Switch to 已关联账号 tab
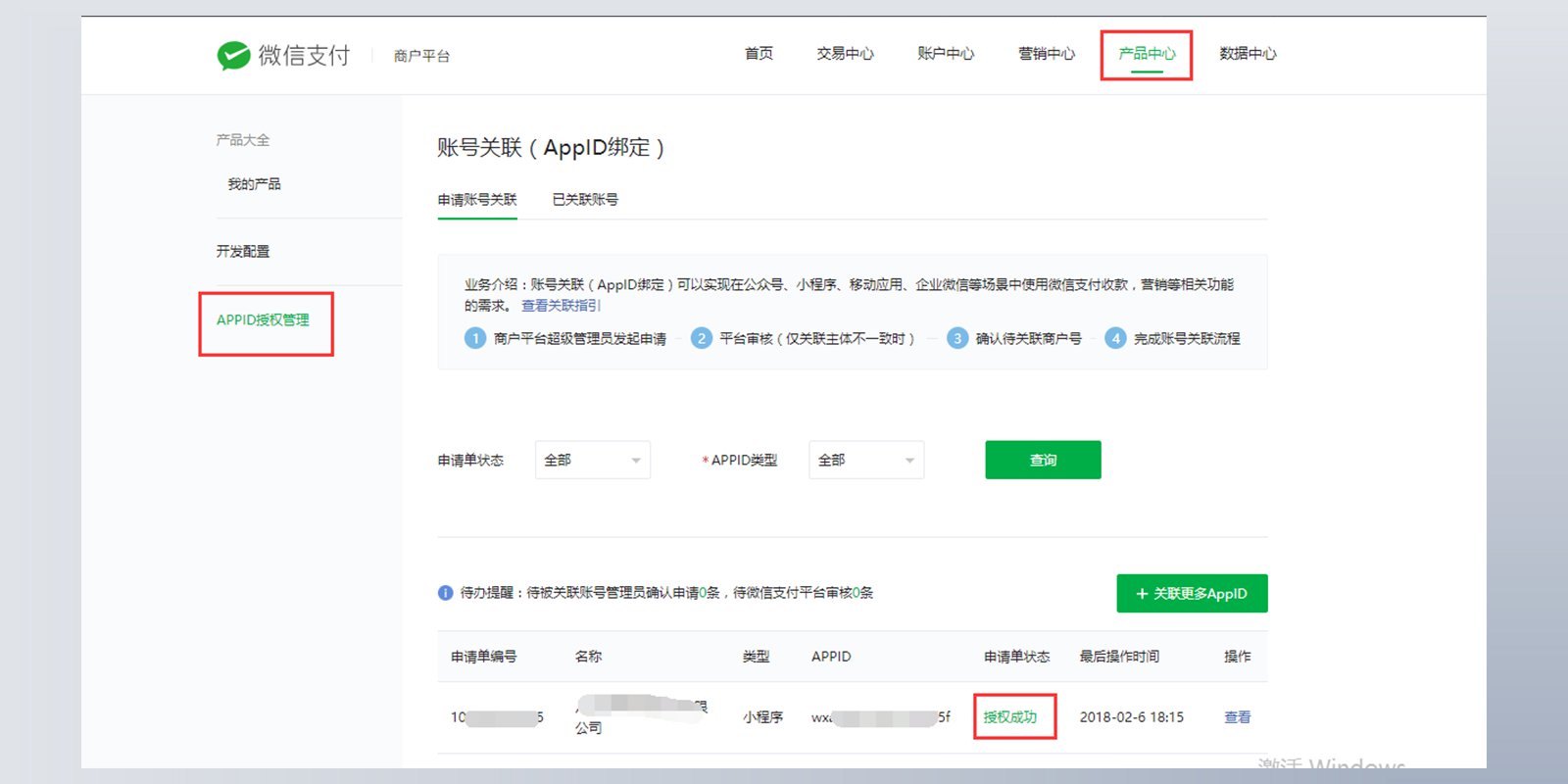The image size is (1568, 784). click(x=585, y=200)
